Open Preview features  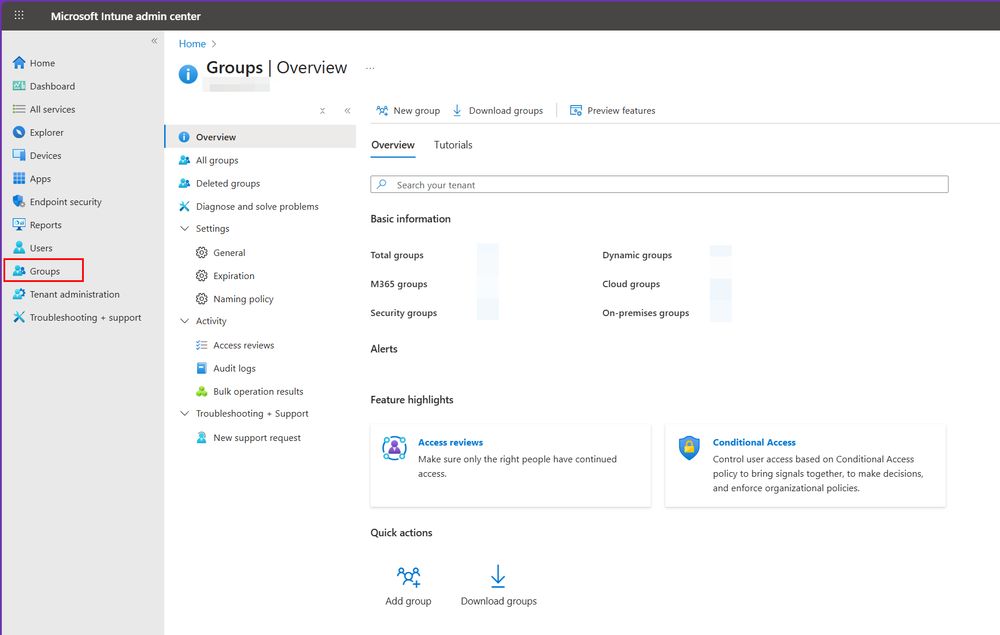point(612,110)
